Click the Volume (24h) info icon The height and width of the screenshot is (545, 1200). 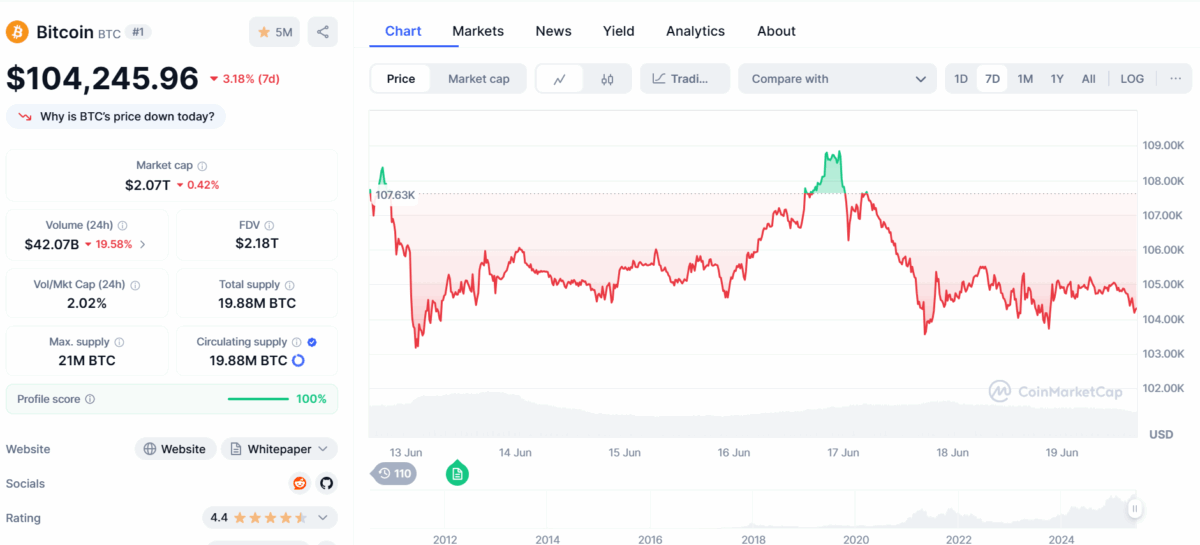click(x=122, y=226)
